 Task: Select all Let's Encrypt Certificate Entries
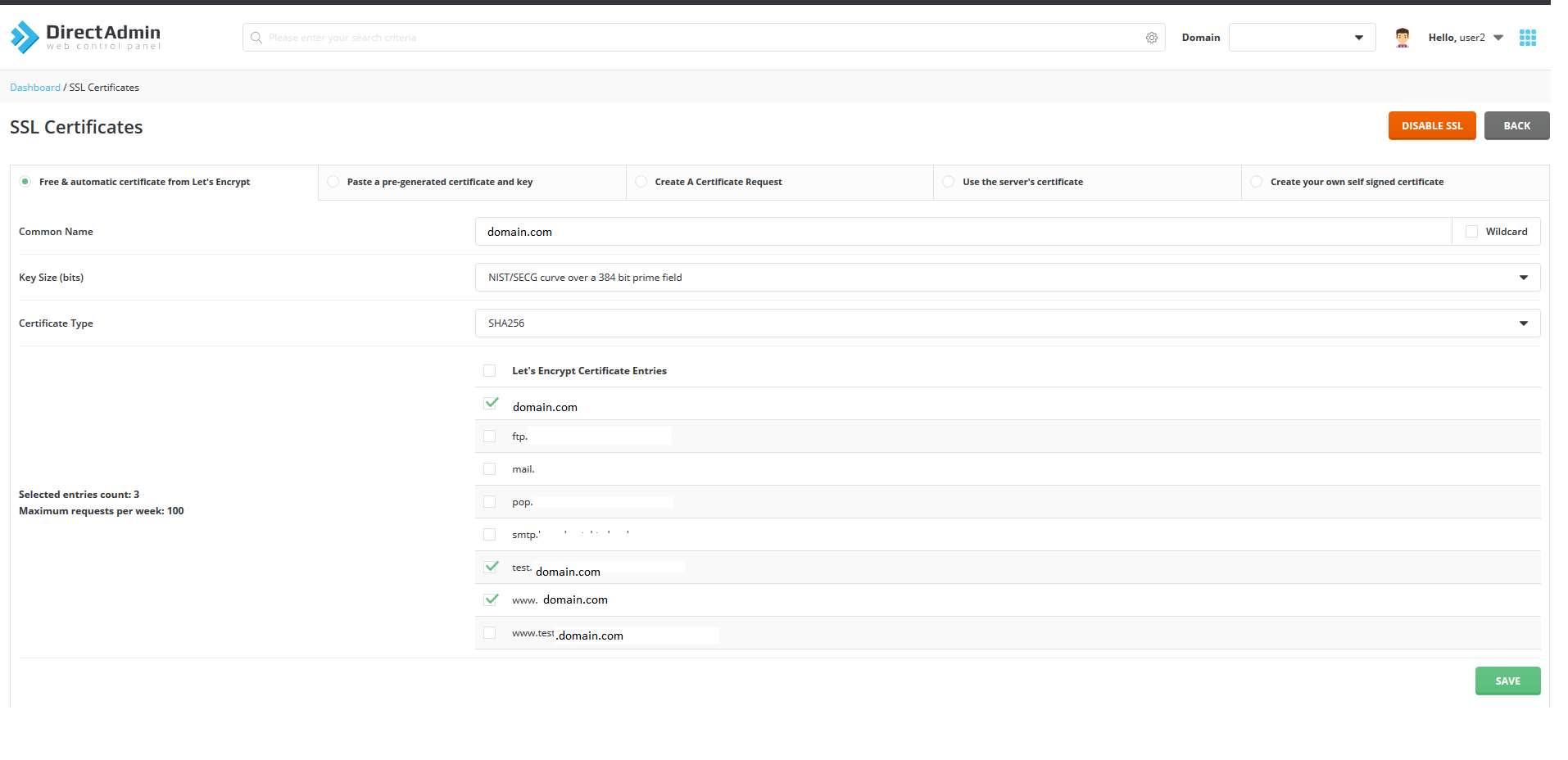(x=490, y=371)
